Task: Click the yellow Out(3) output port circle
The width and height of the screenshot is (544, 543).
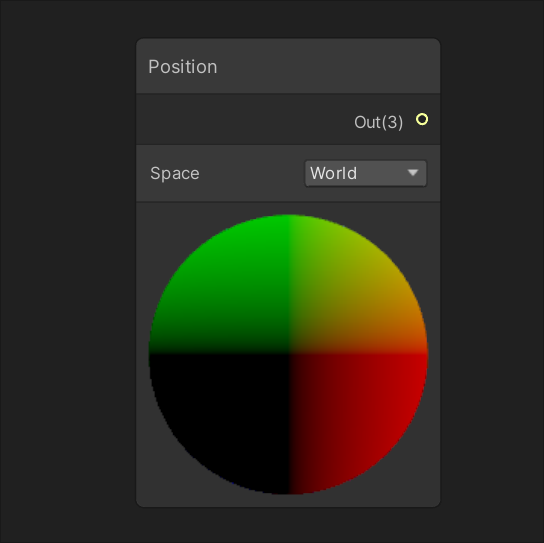Action: pyautogui.click(x=422, y=119)
